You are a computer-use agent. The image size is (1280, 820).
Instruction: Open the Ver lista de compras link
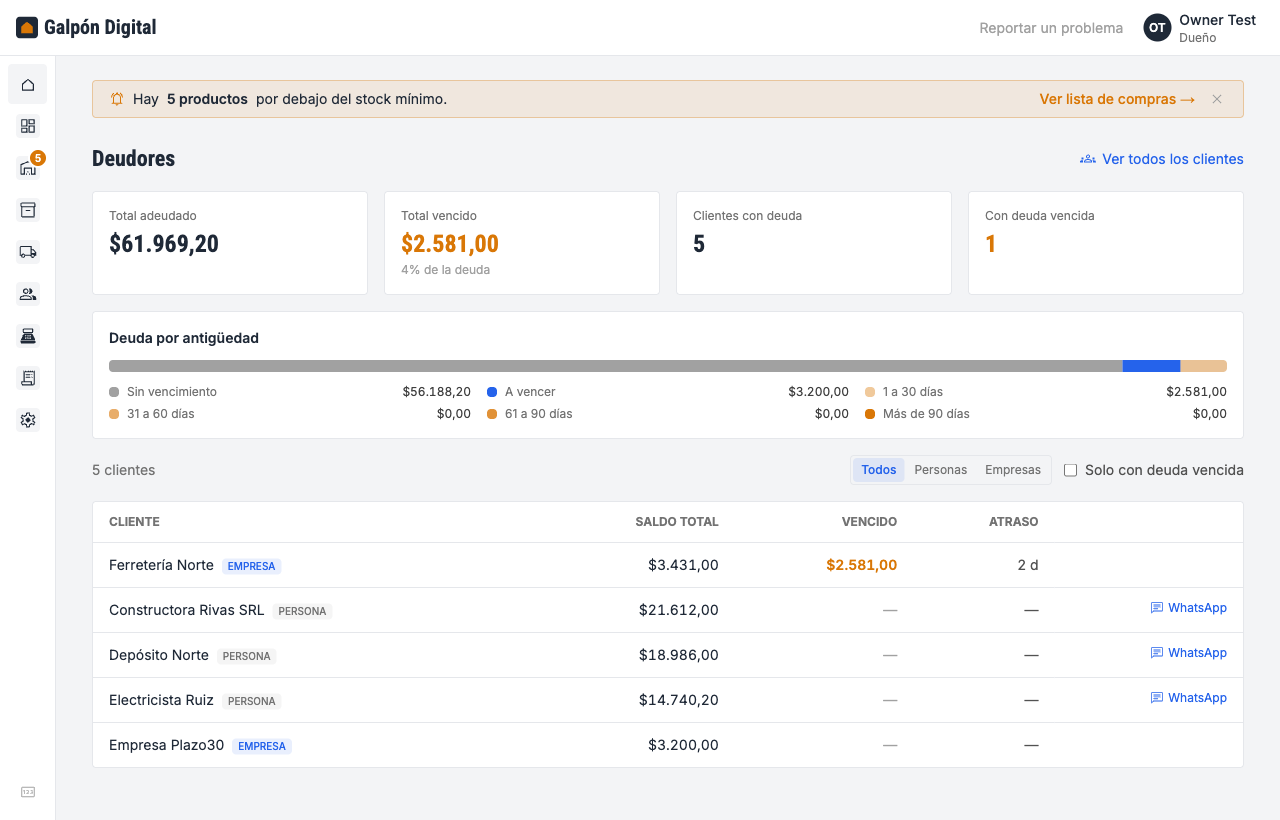(1117, 99)
